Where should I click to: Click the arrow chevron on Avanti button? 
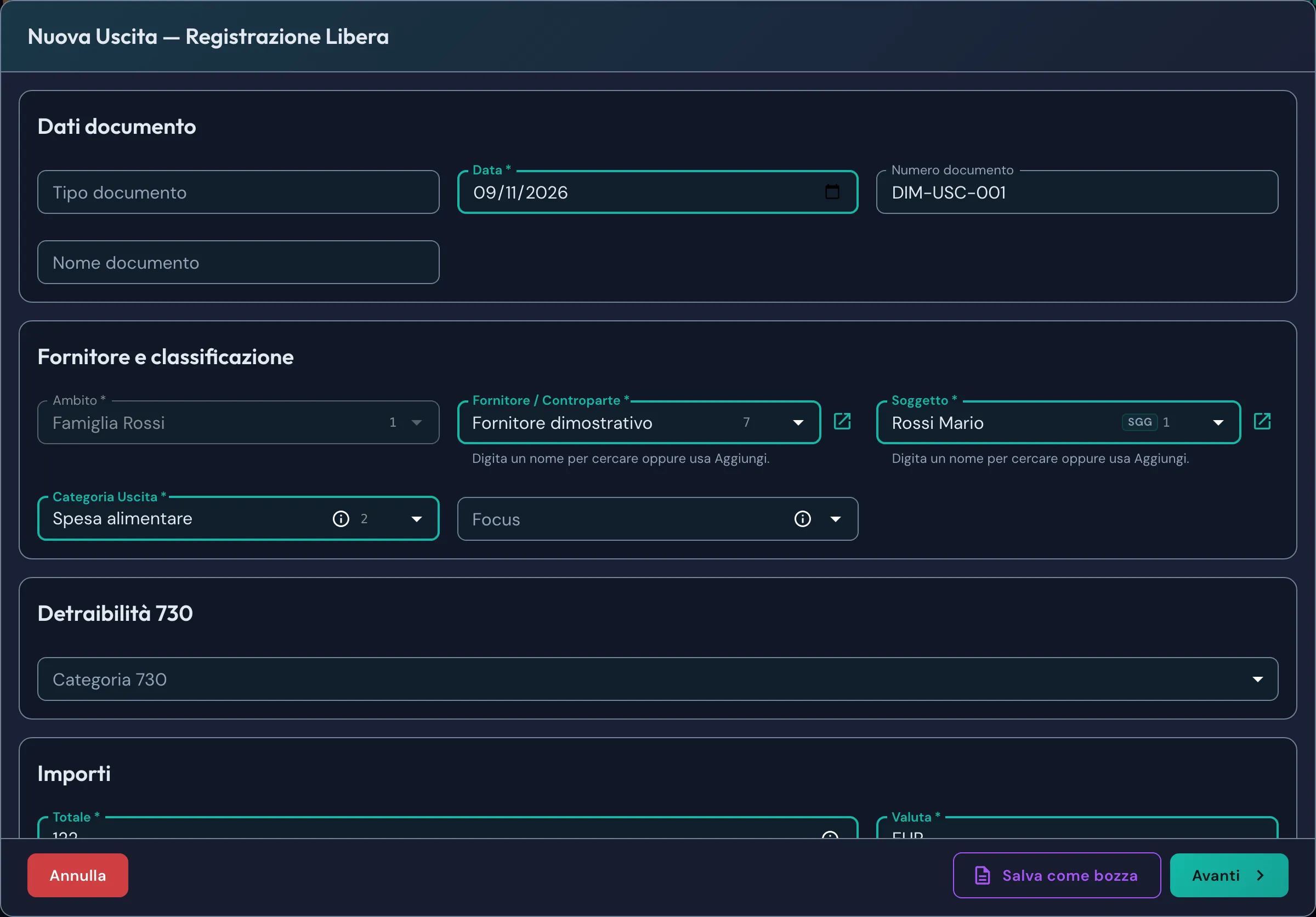tap(1260, 875)
